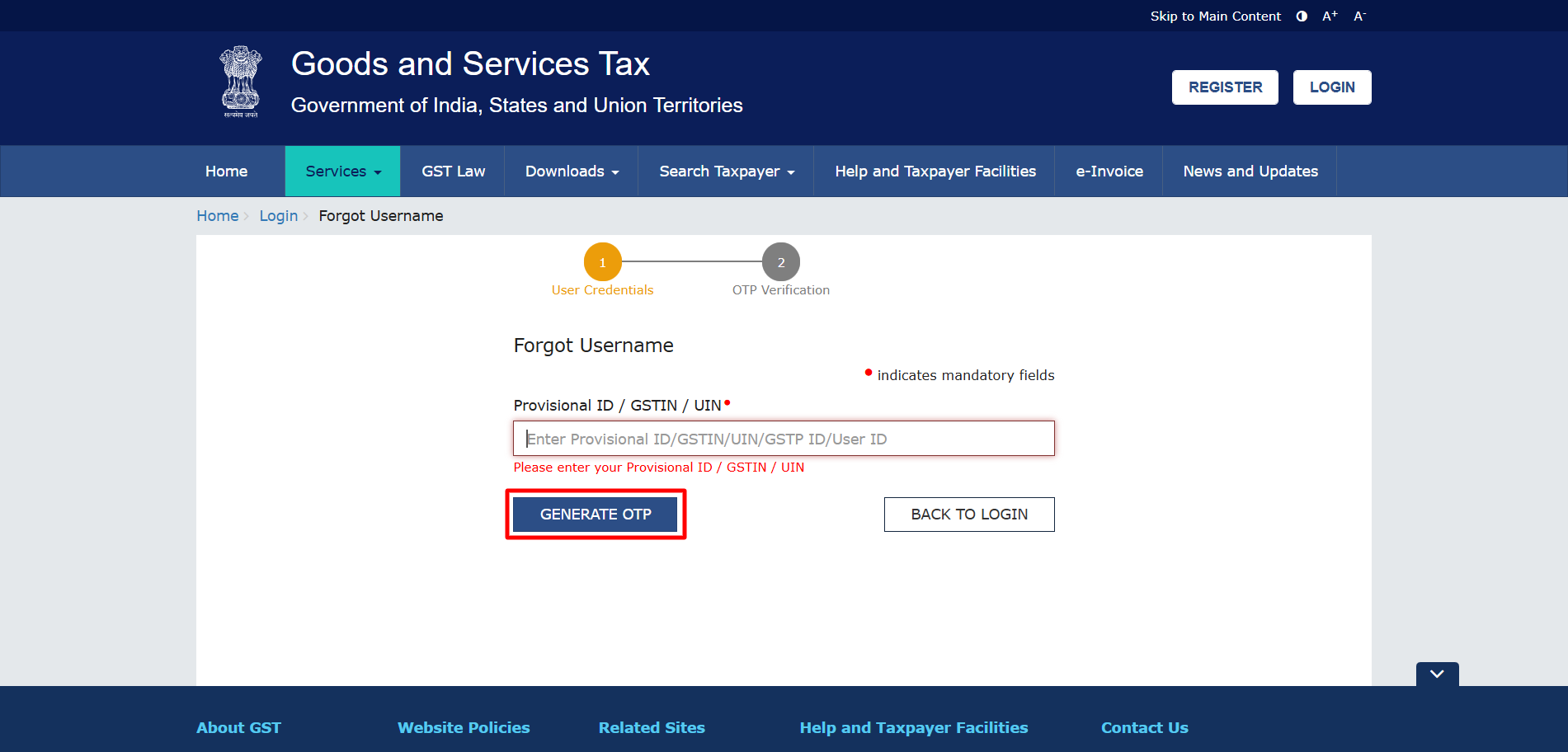Open Website Policies footer link

(464, 728)
